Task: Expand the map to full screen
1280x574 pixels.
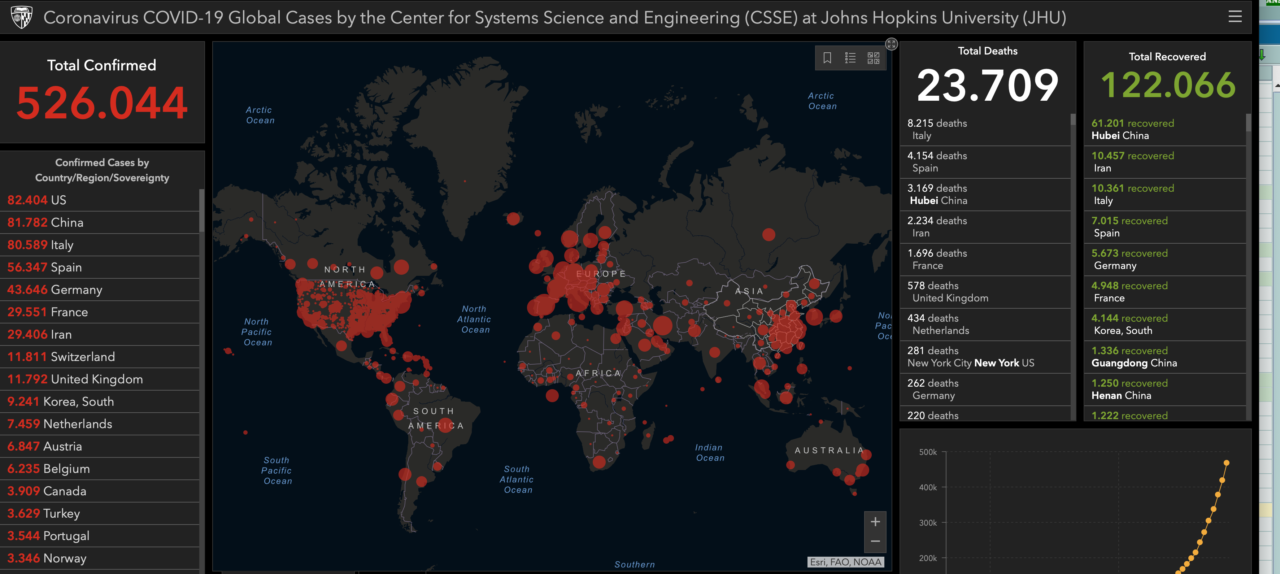Action: (x=891, y=44)
